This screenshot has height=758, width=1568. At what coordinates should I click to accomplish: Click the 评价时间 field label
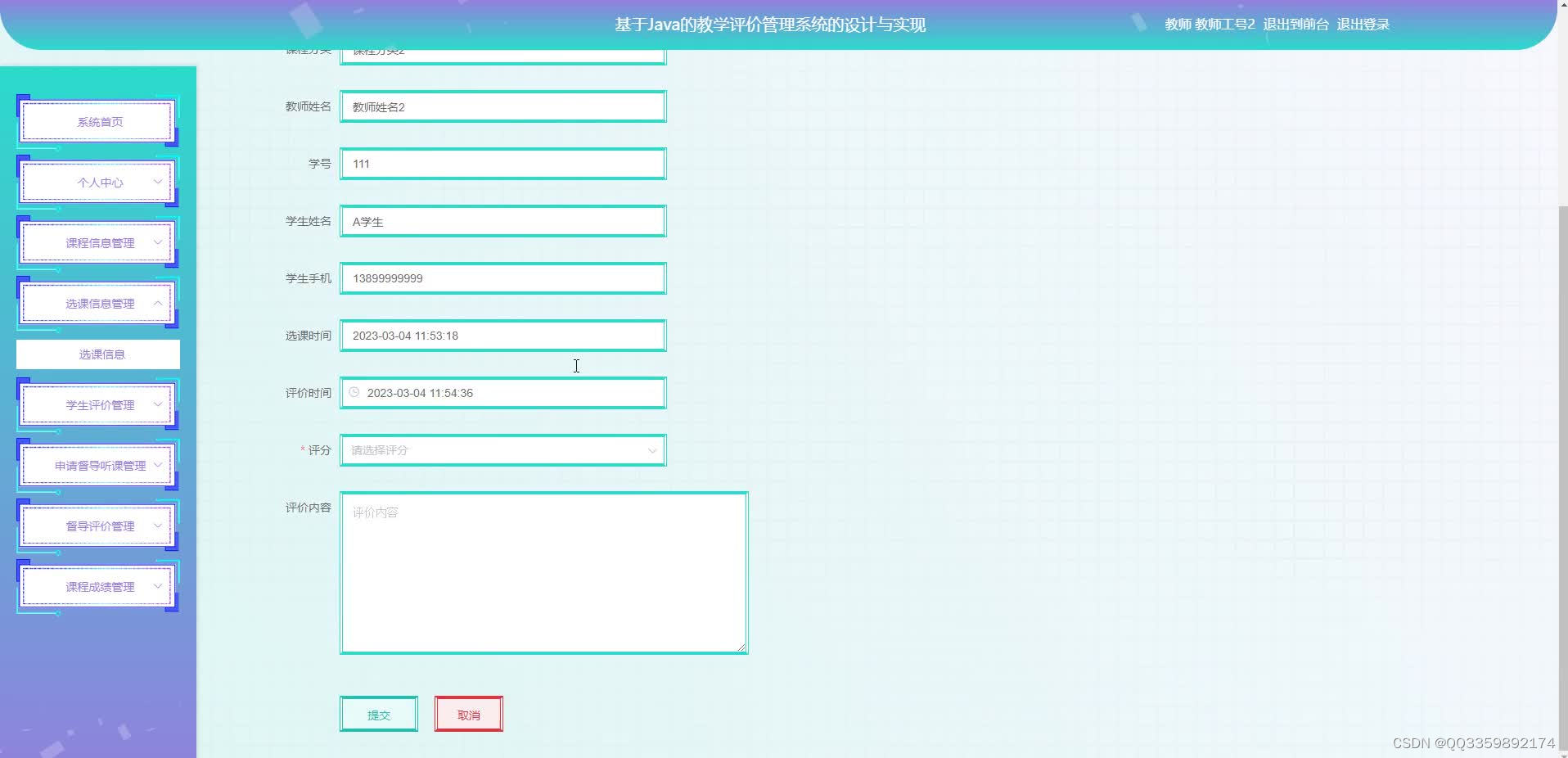click(x=308, y=393)
